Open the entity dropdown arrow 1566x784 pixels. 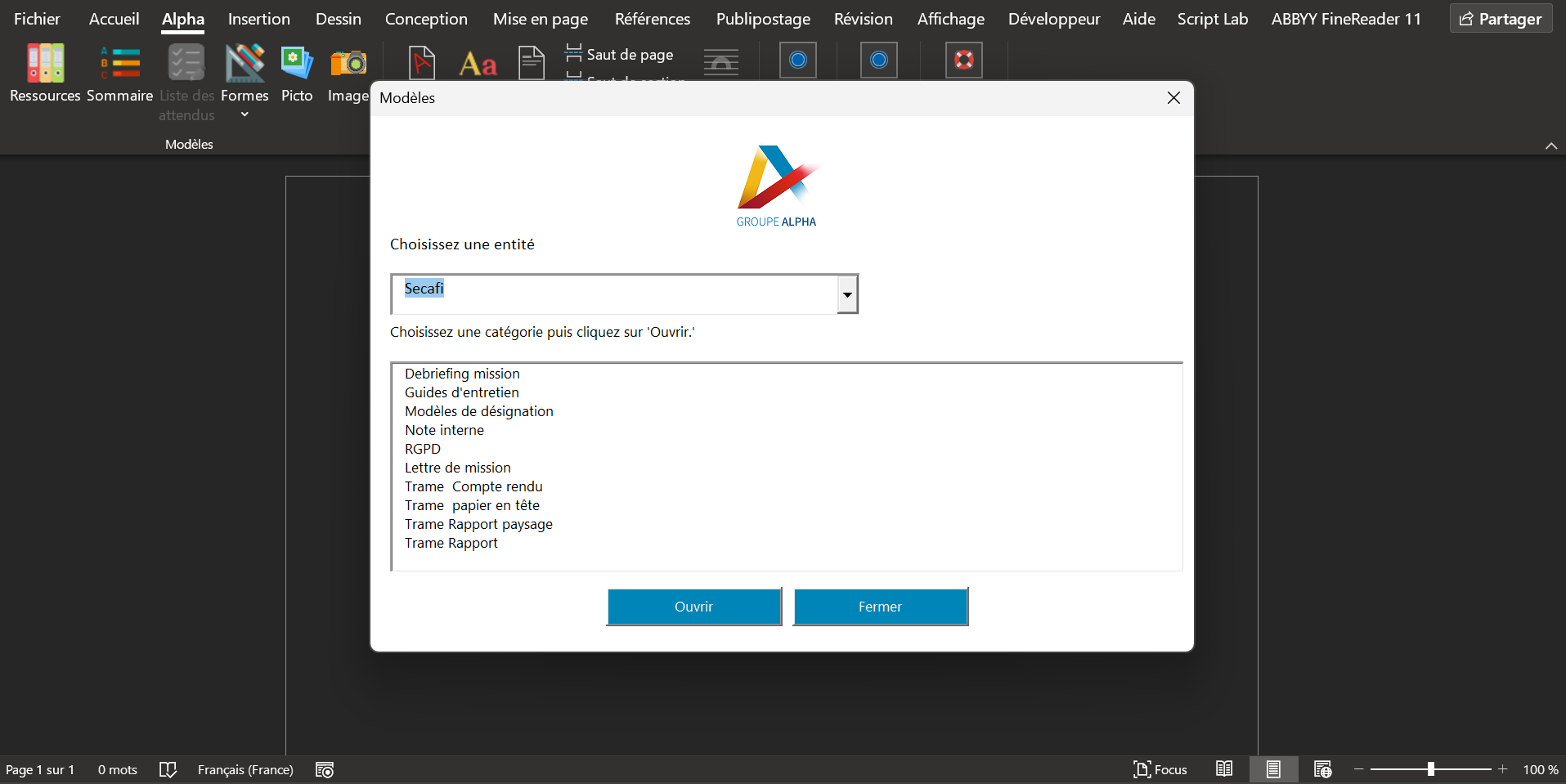coord(847,294)
